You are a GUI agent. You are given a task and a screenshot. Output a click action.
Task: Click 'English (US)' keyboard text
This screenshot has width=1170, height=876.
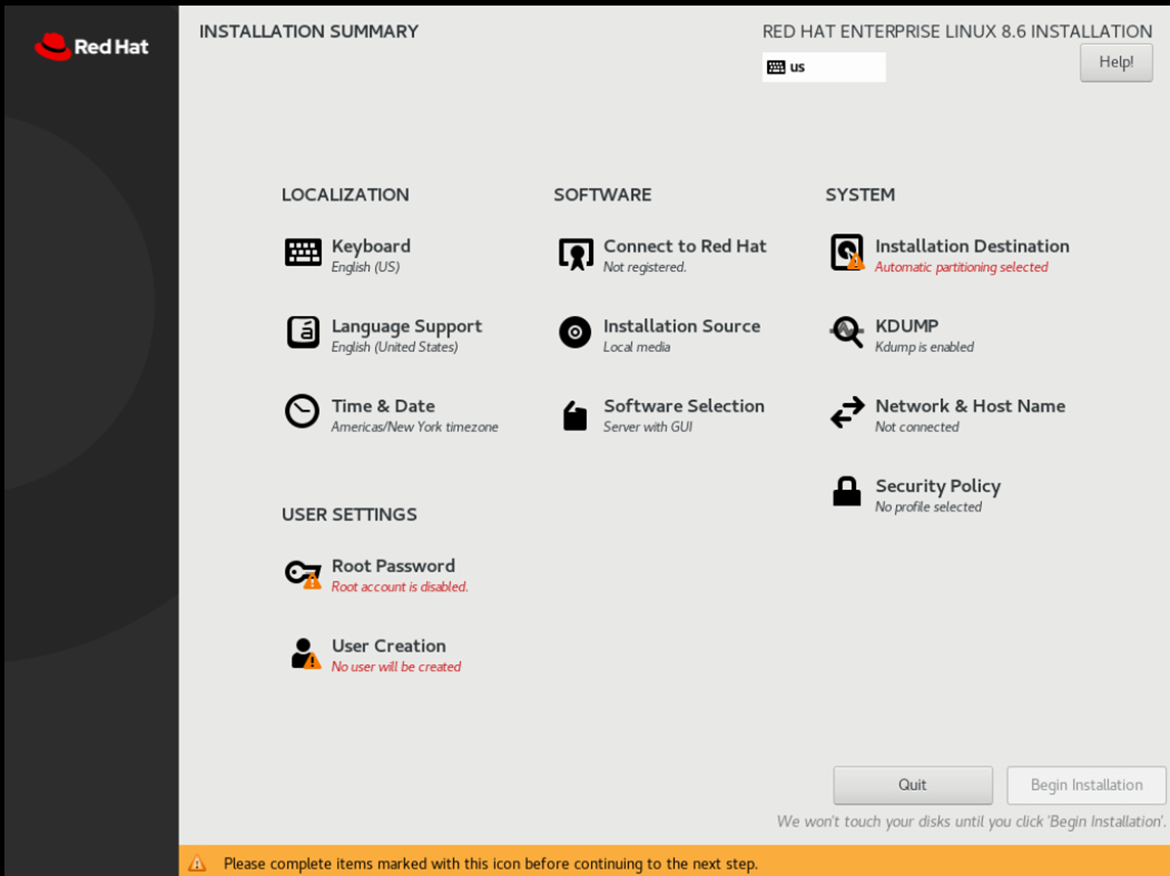coord(365,267)
